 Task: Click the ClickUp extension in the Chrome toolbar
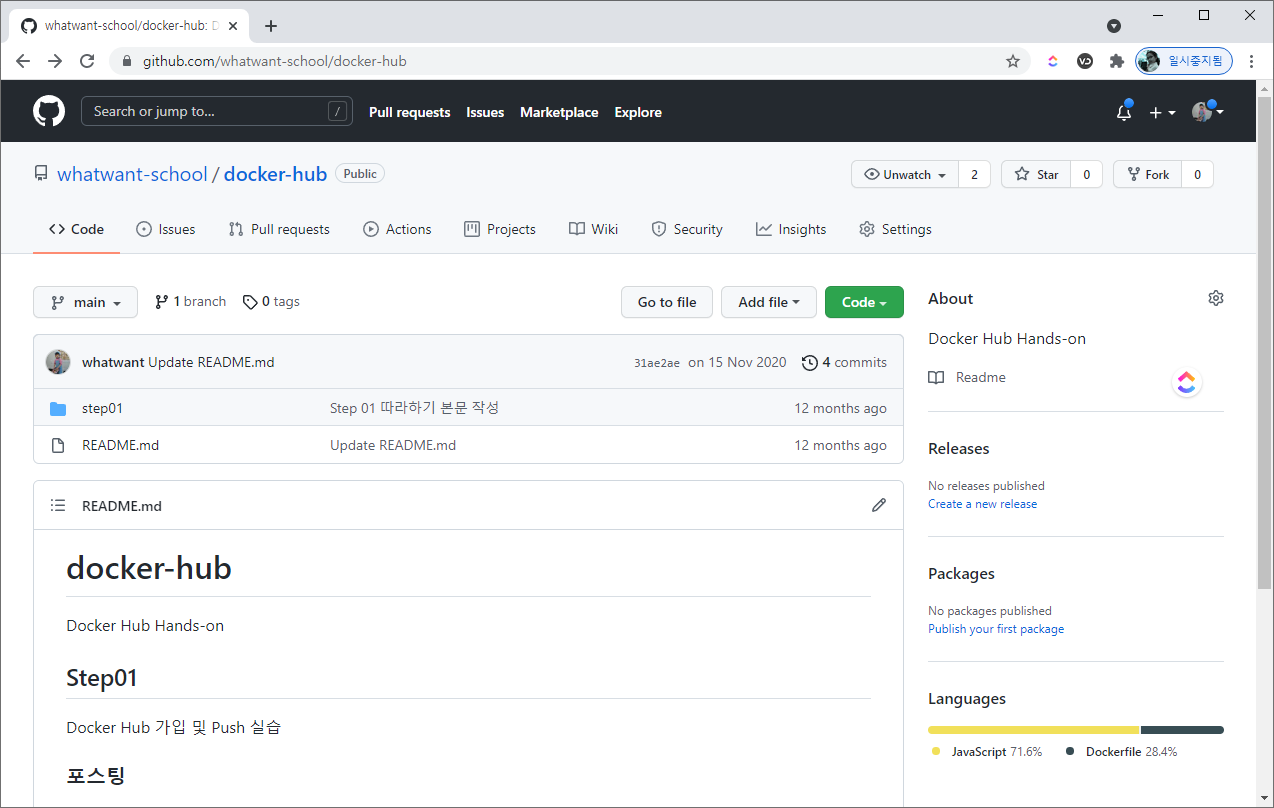tap(1053, 61)
